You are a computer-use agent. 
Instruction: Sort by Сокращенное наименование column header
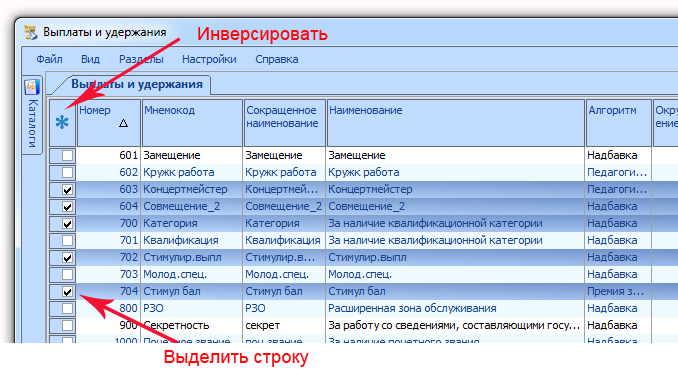[285, 123]
